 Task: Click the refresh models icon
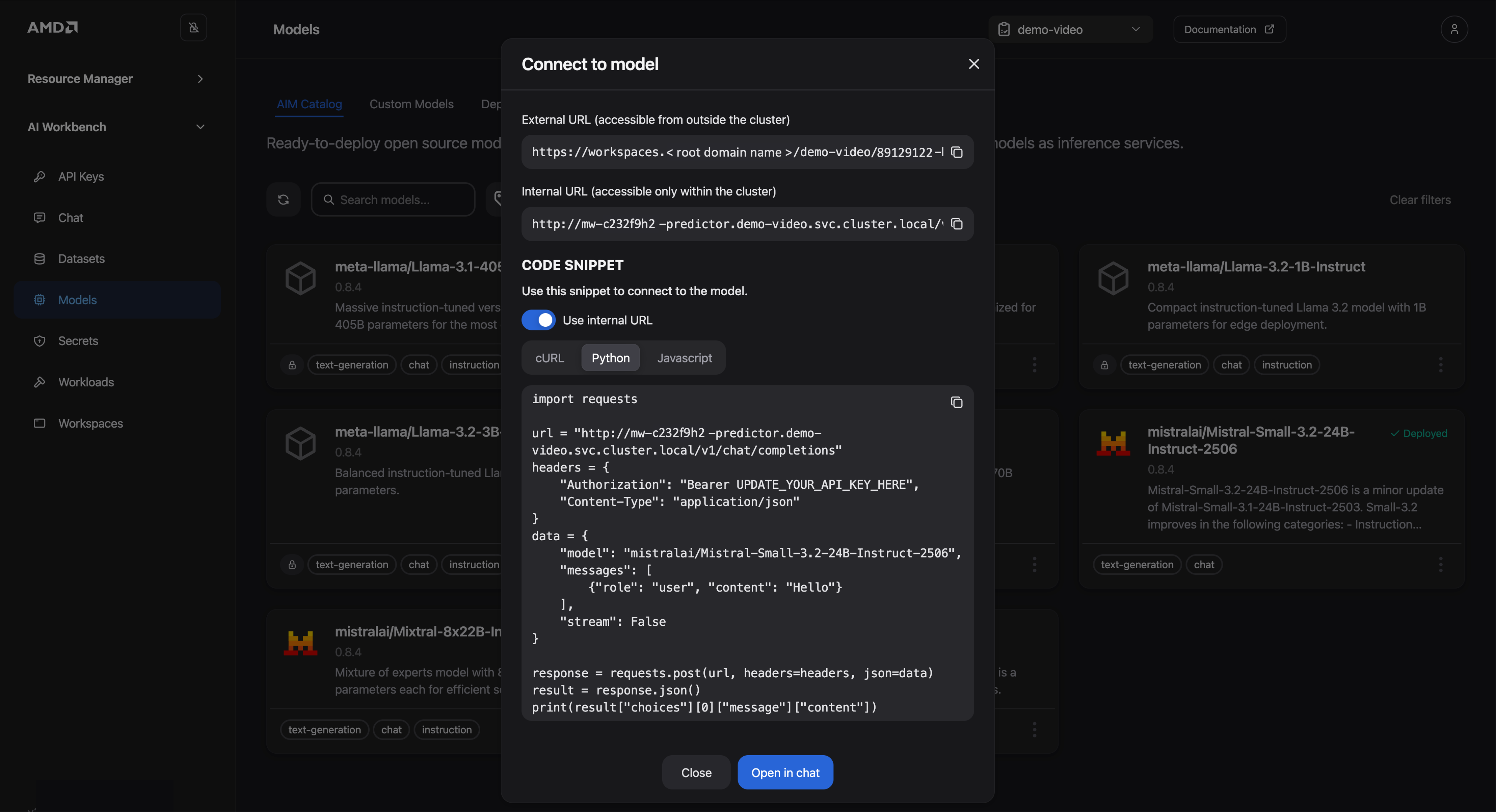[x=284, y=200]
